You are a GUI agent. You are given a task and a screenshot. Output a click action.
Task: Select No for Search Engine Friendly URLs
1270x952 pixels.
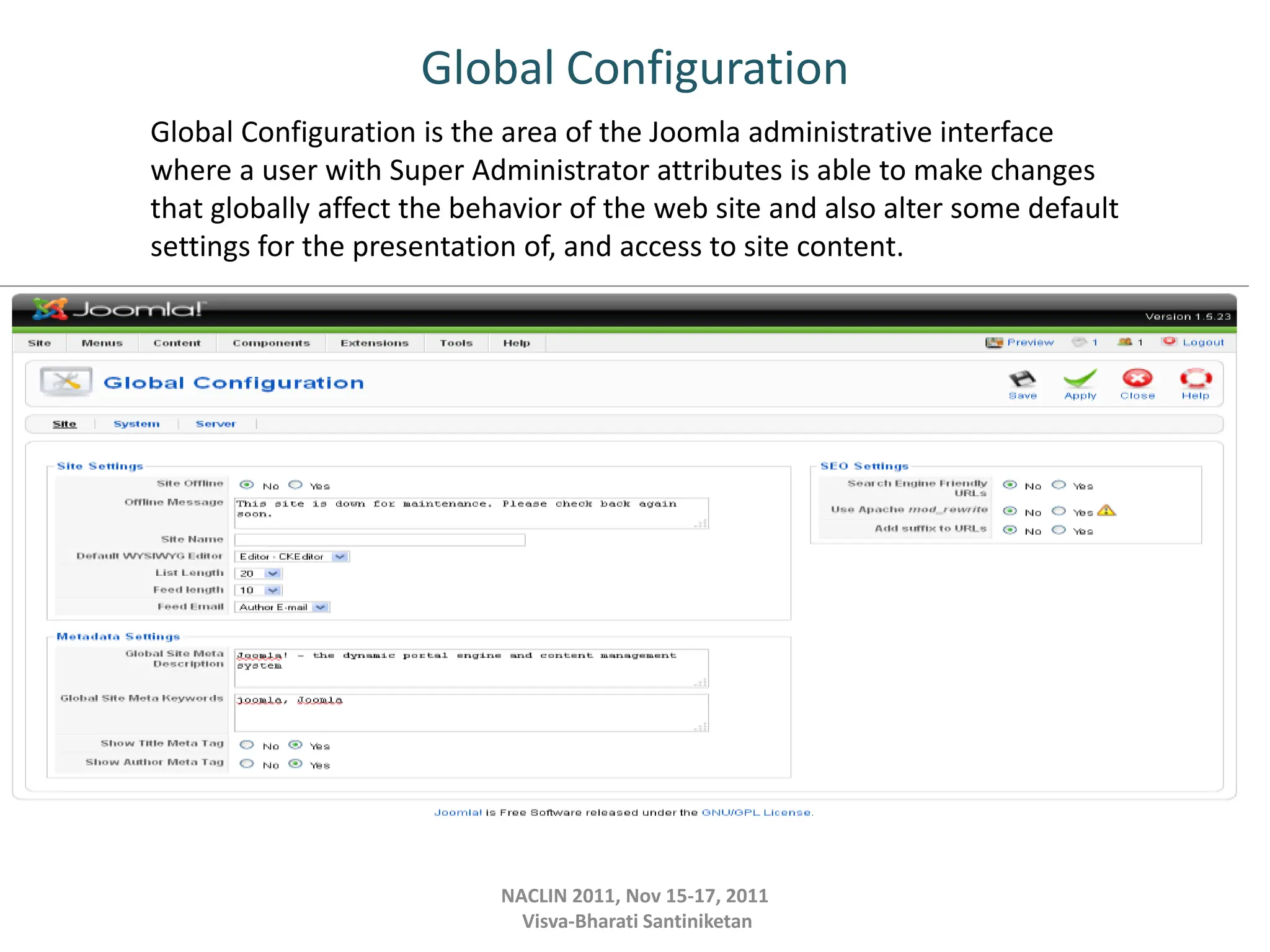tap(1010, 485)
